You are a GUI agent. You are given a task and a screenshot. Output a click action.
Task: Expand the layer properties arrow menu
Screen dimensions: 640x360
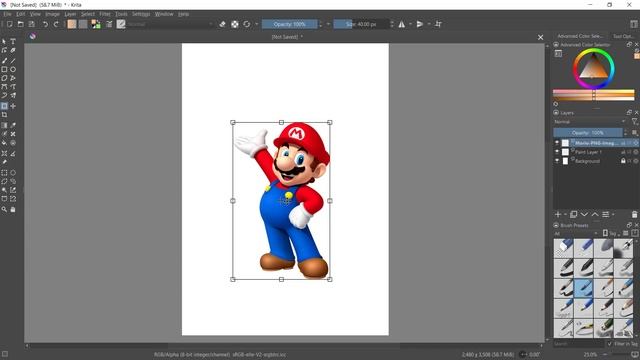pos(613,215)
